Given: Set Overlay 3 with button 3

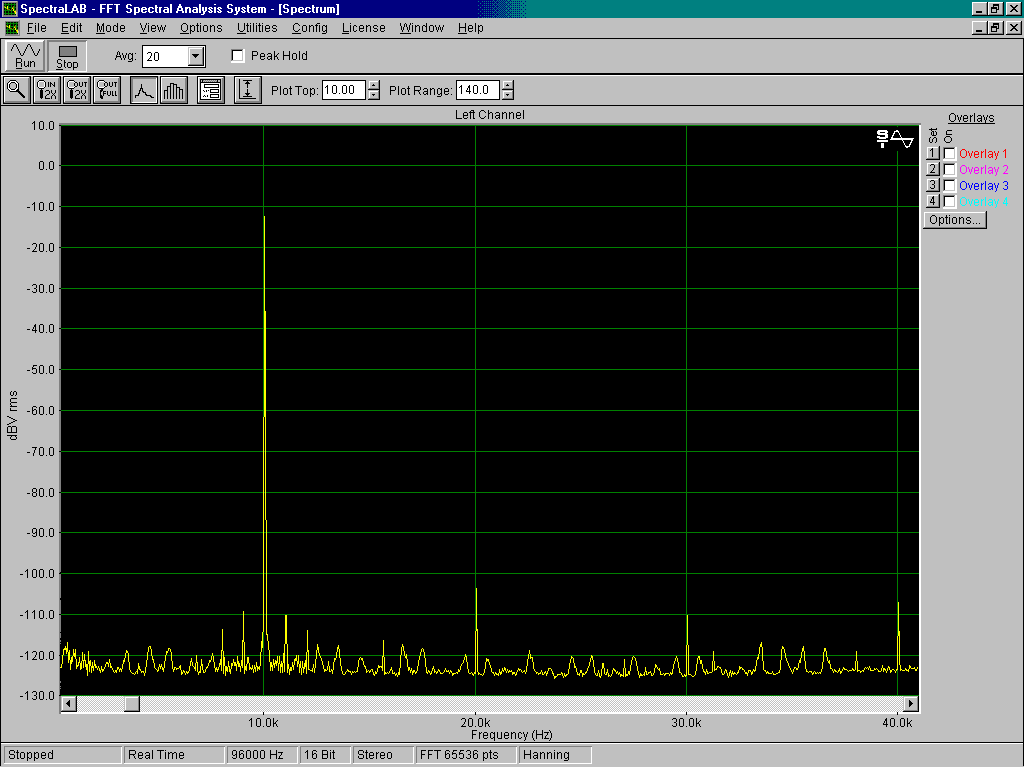Looking at the screenshot, I should [933, 186].
